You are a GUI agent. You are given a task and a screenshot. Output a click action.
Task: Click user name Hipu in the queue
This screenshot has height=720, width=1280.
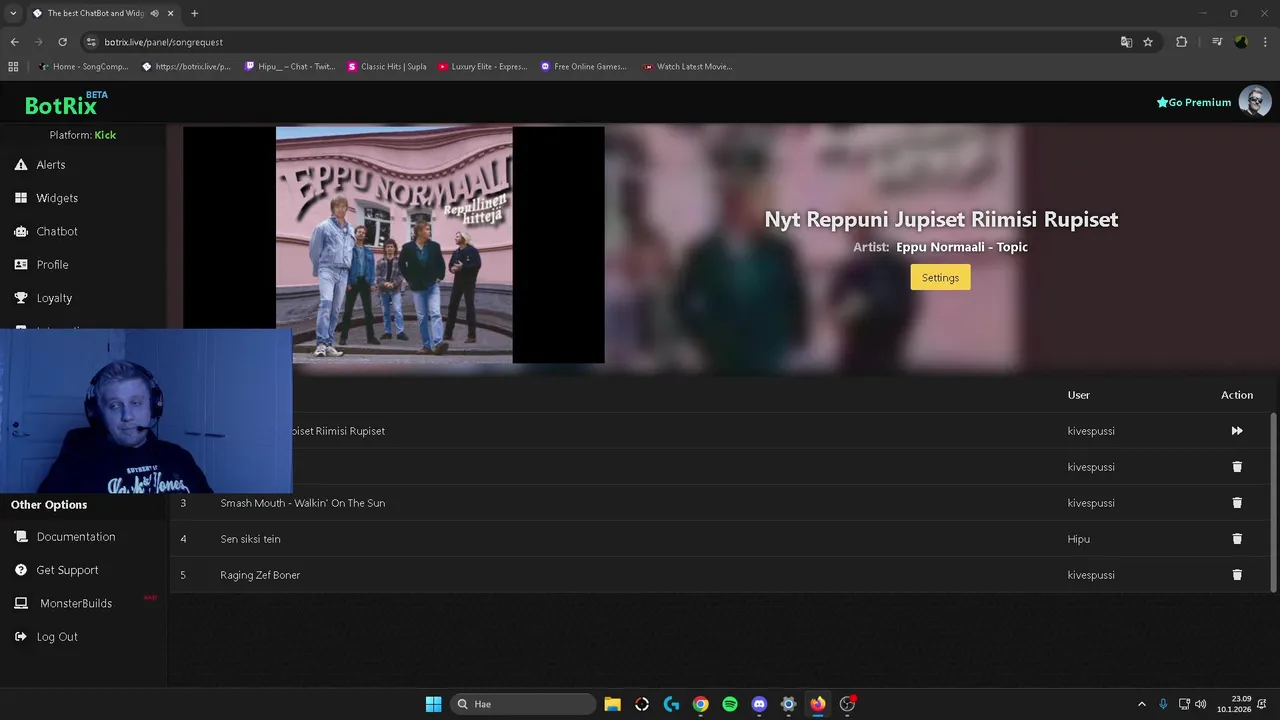tap(1078, 539)
